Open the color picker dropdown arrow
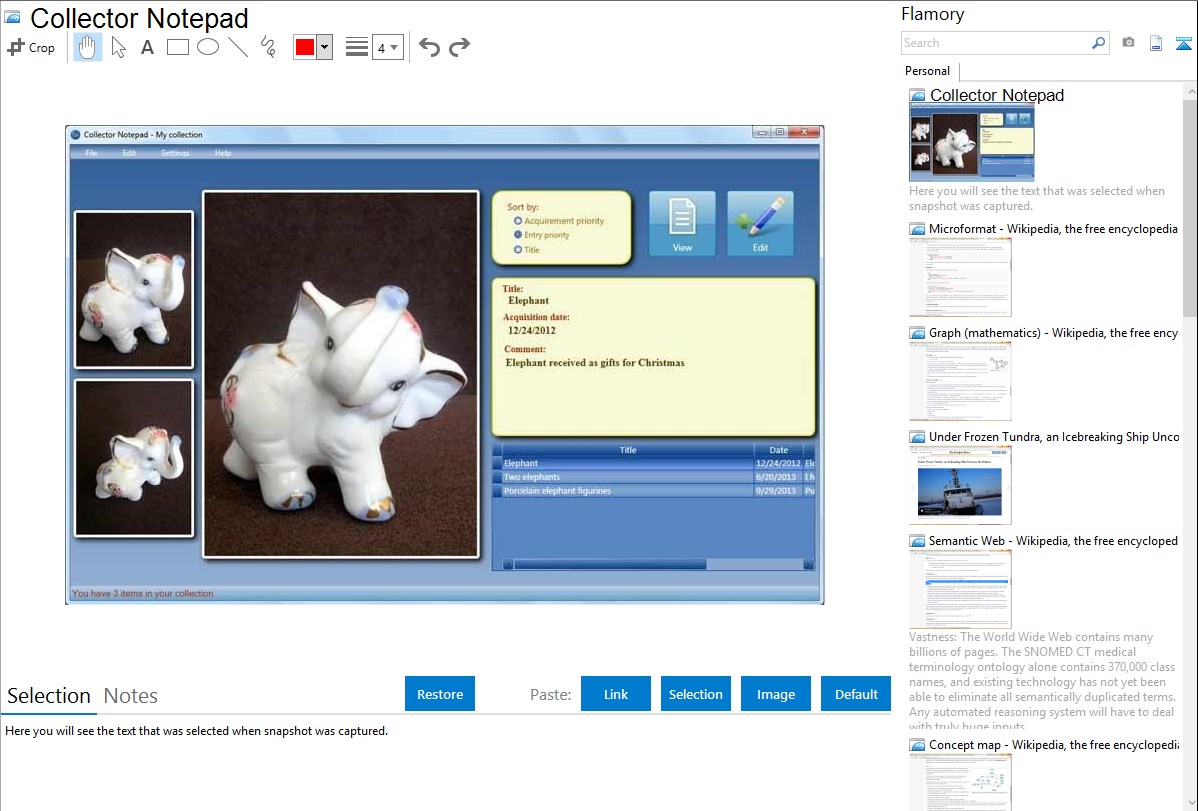1198x811 pixels. click(325, 47)
